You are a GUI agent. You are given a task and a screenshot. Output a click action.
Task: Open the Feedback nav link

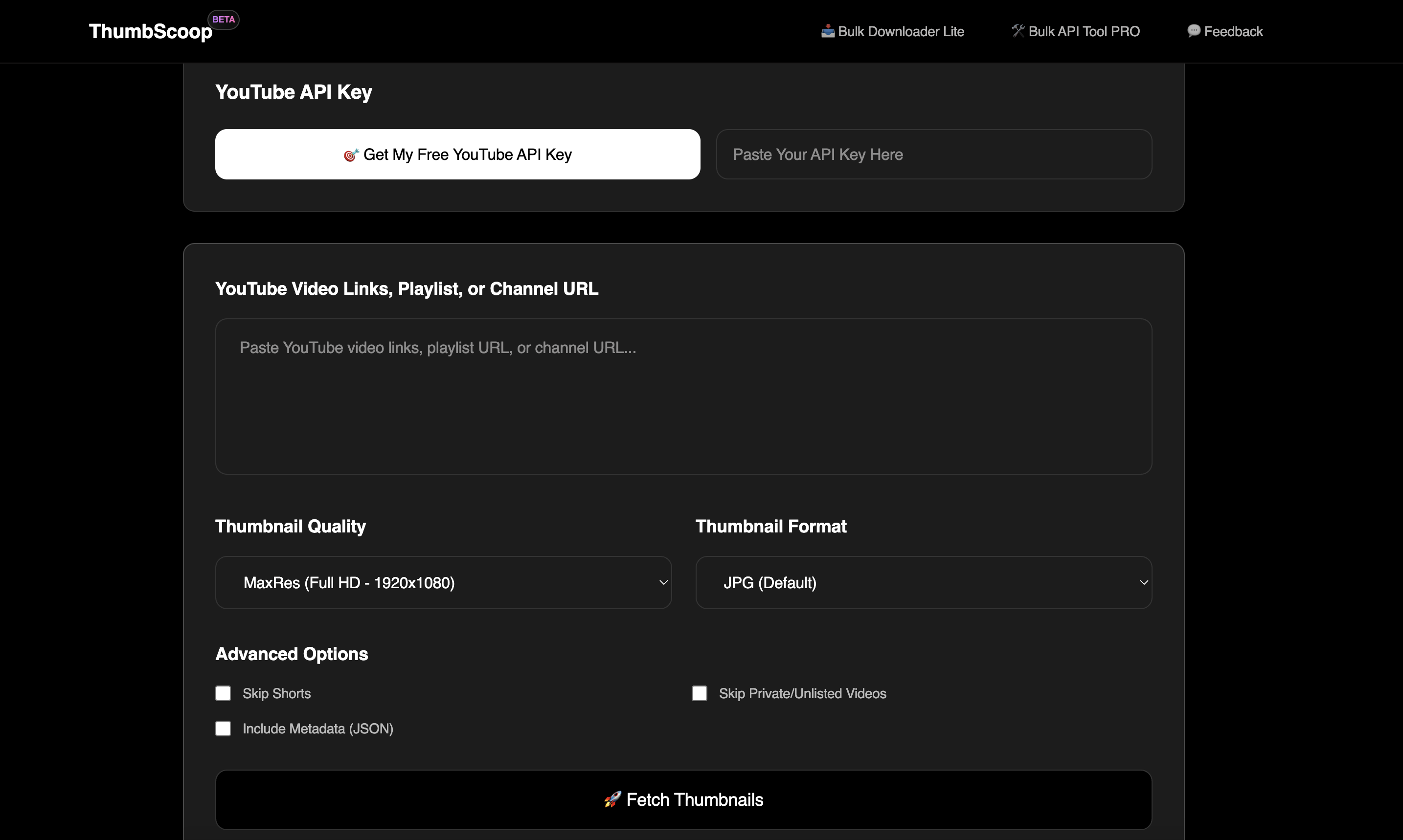1233,32
